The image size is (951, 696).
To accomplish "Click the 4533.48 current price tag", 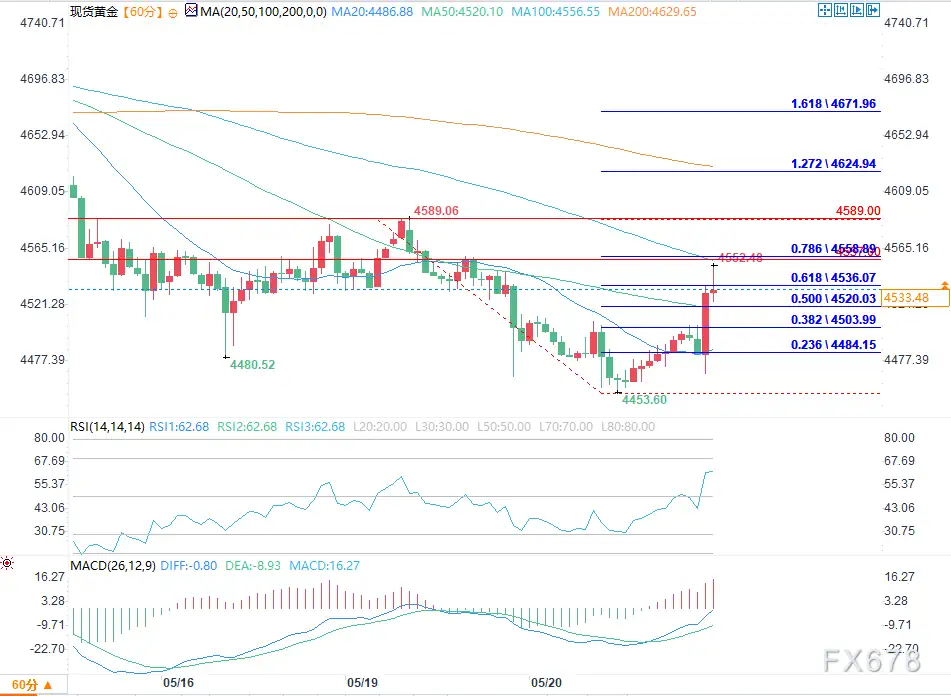I will pos(915,298).
